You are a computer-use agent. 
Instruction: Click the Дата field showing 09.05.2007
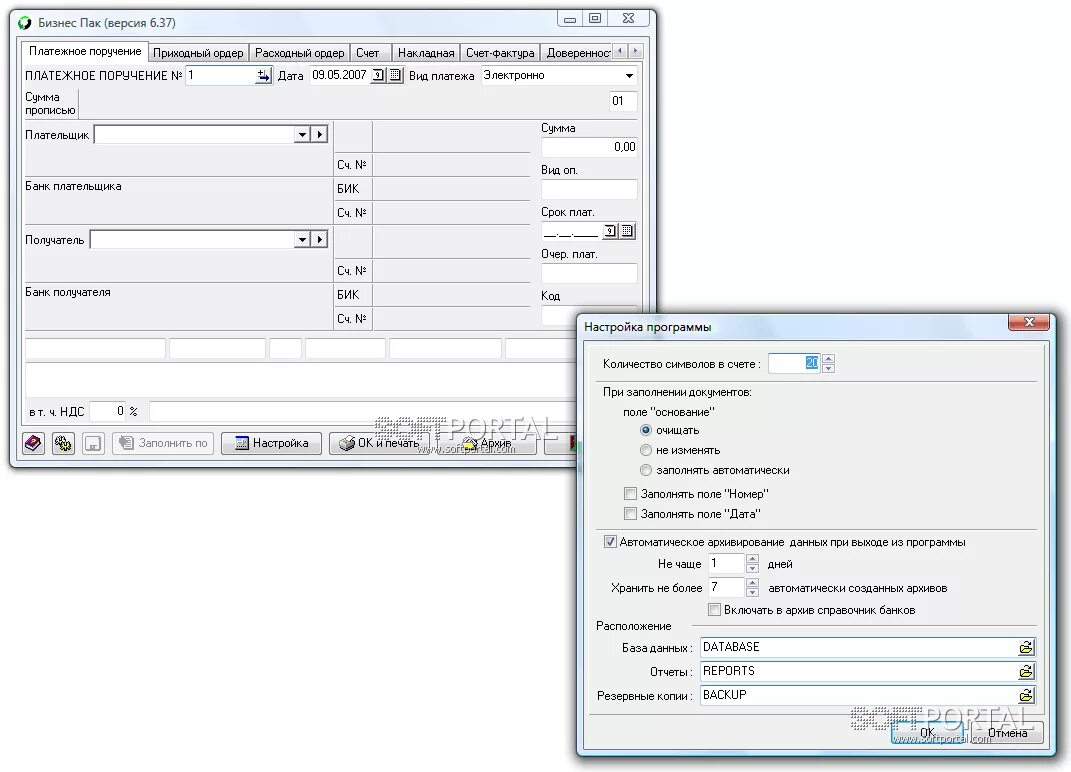click(339, 75)
